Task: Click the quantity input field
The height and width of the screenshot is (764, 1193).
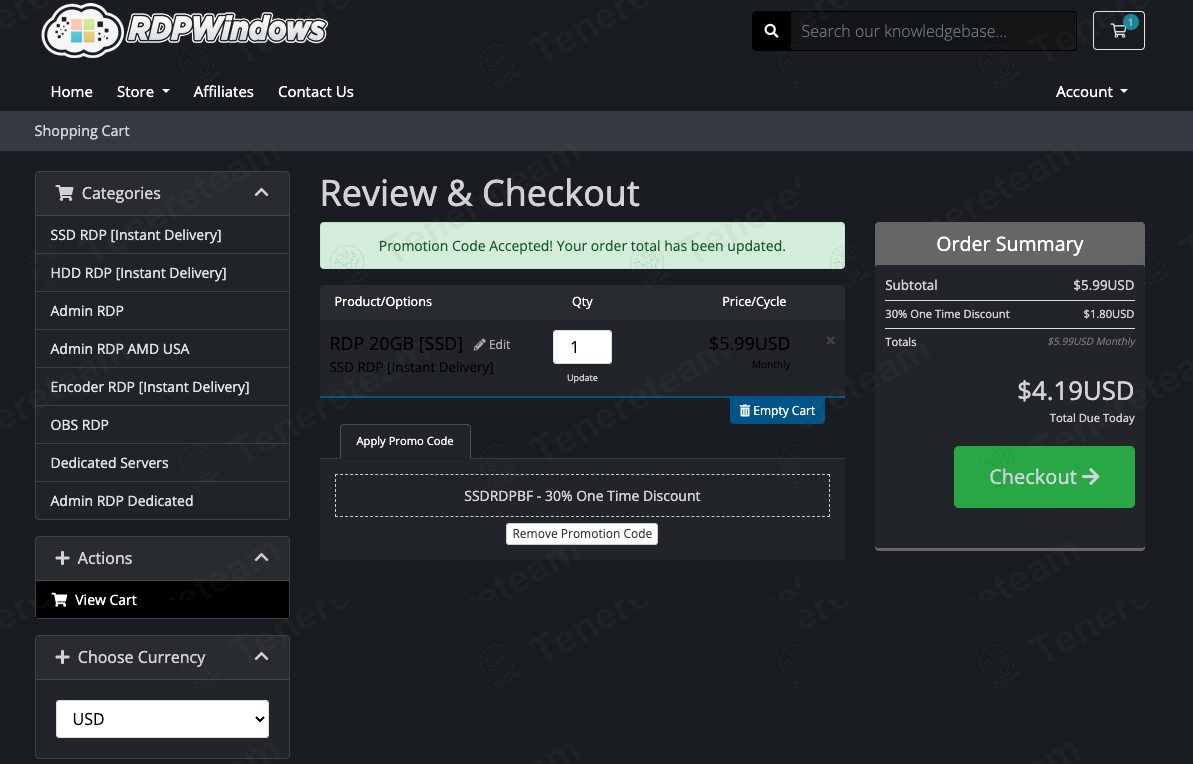Action: [582, 348]
